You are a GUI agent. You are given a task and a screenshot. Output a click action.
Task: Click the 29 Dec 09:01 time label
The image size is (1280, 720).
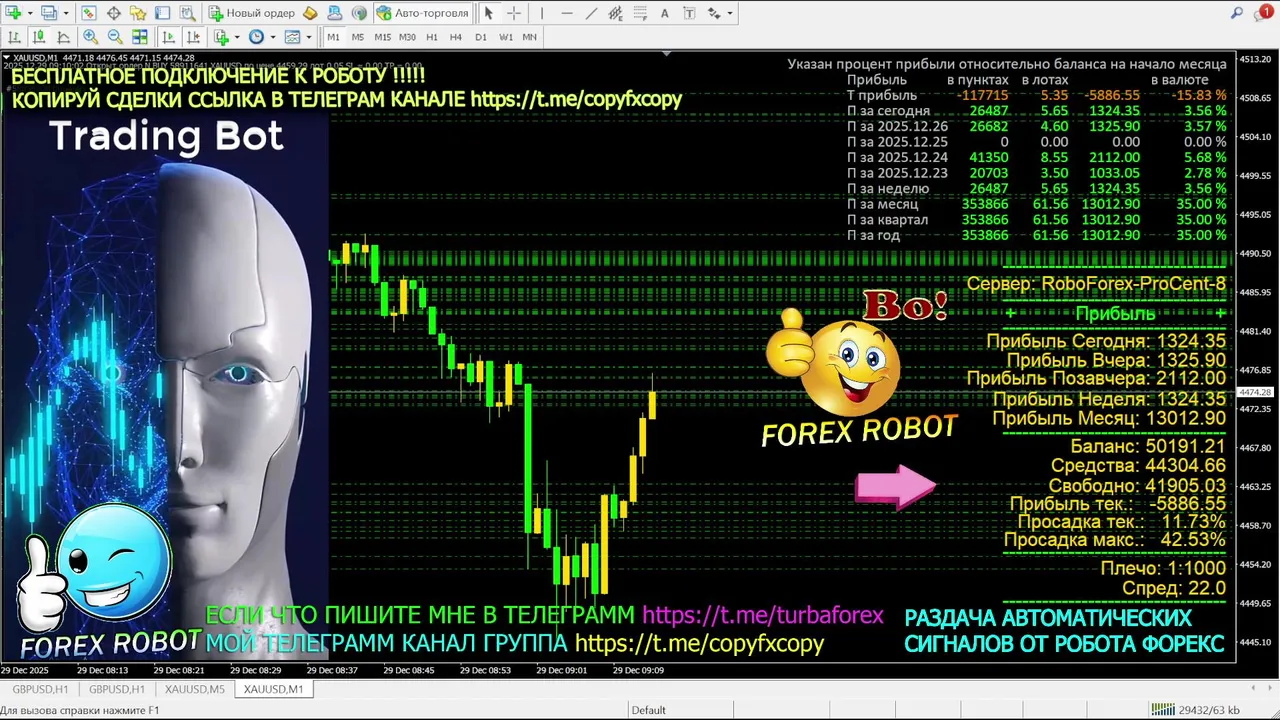click(x=562, y=670)
